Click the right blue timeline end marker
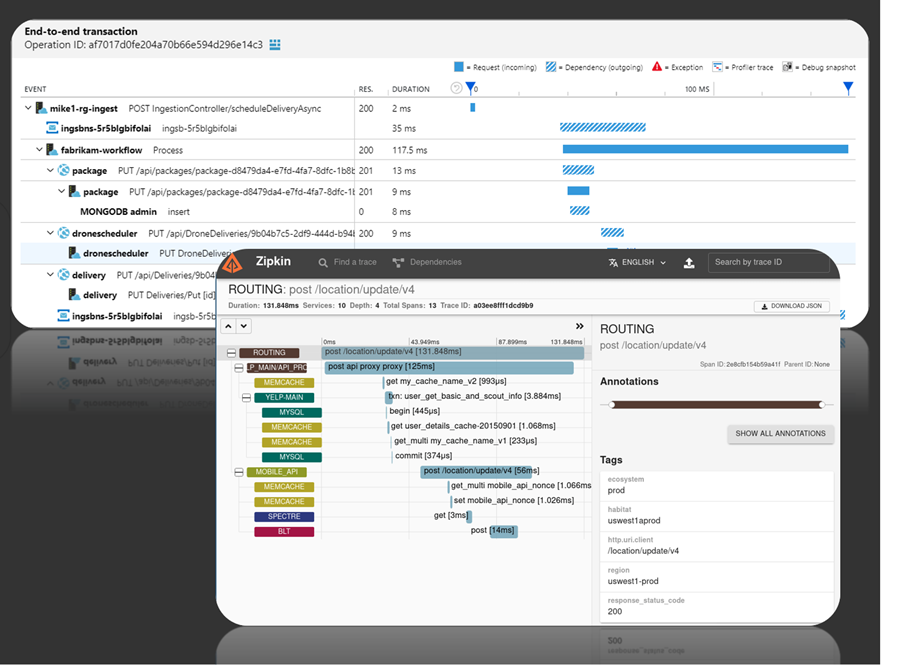 [848, 88]
